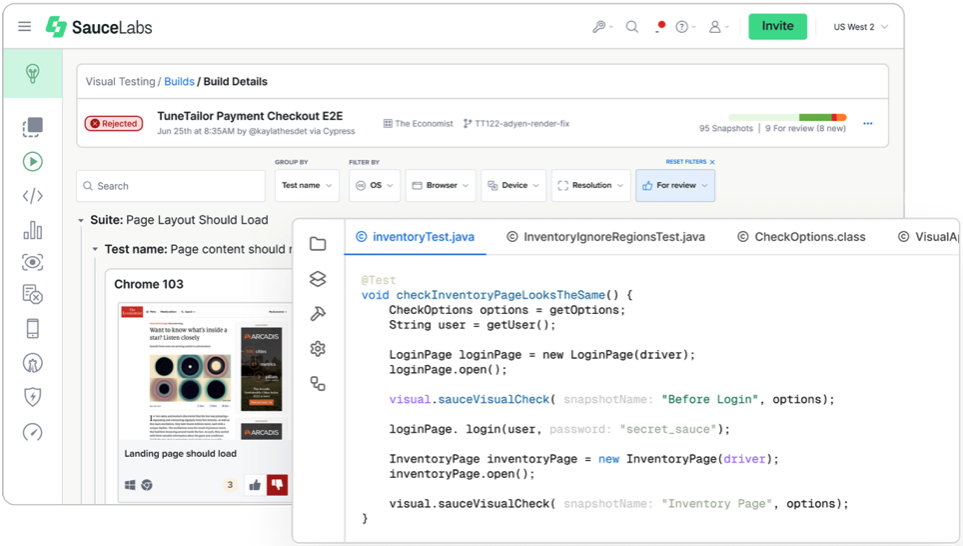Open the Test name group-by dropdown

tap(306, 185)
